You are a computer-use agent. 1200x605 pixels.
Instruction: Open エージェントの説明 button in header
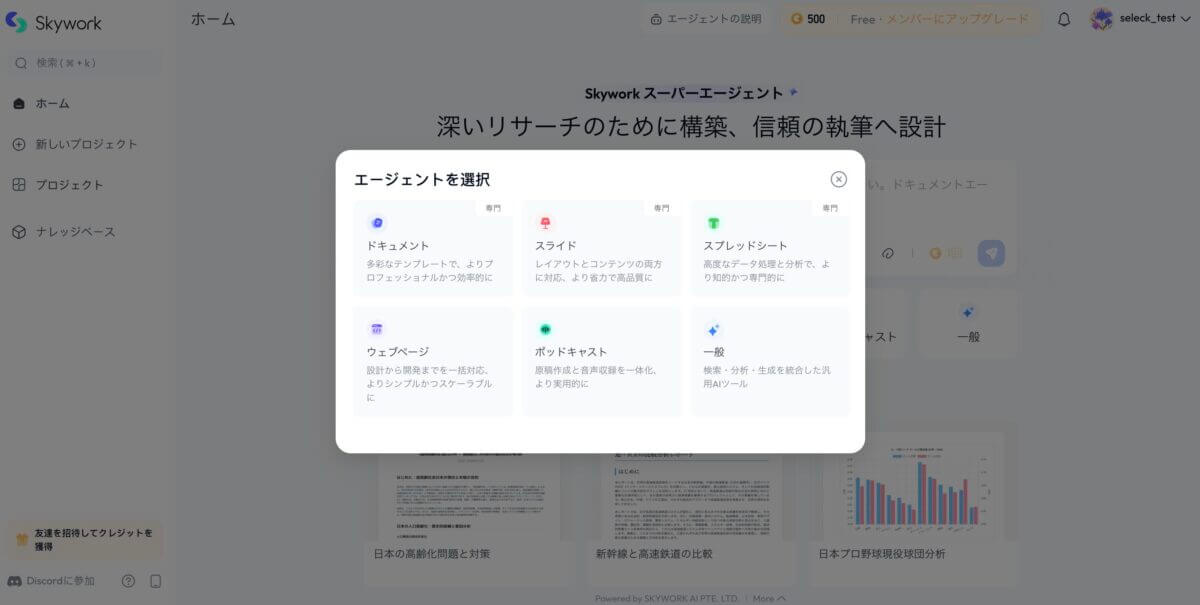706,19
